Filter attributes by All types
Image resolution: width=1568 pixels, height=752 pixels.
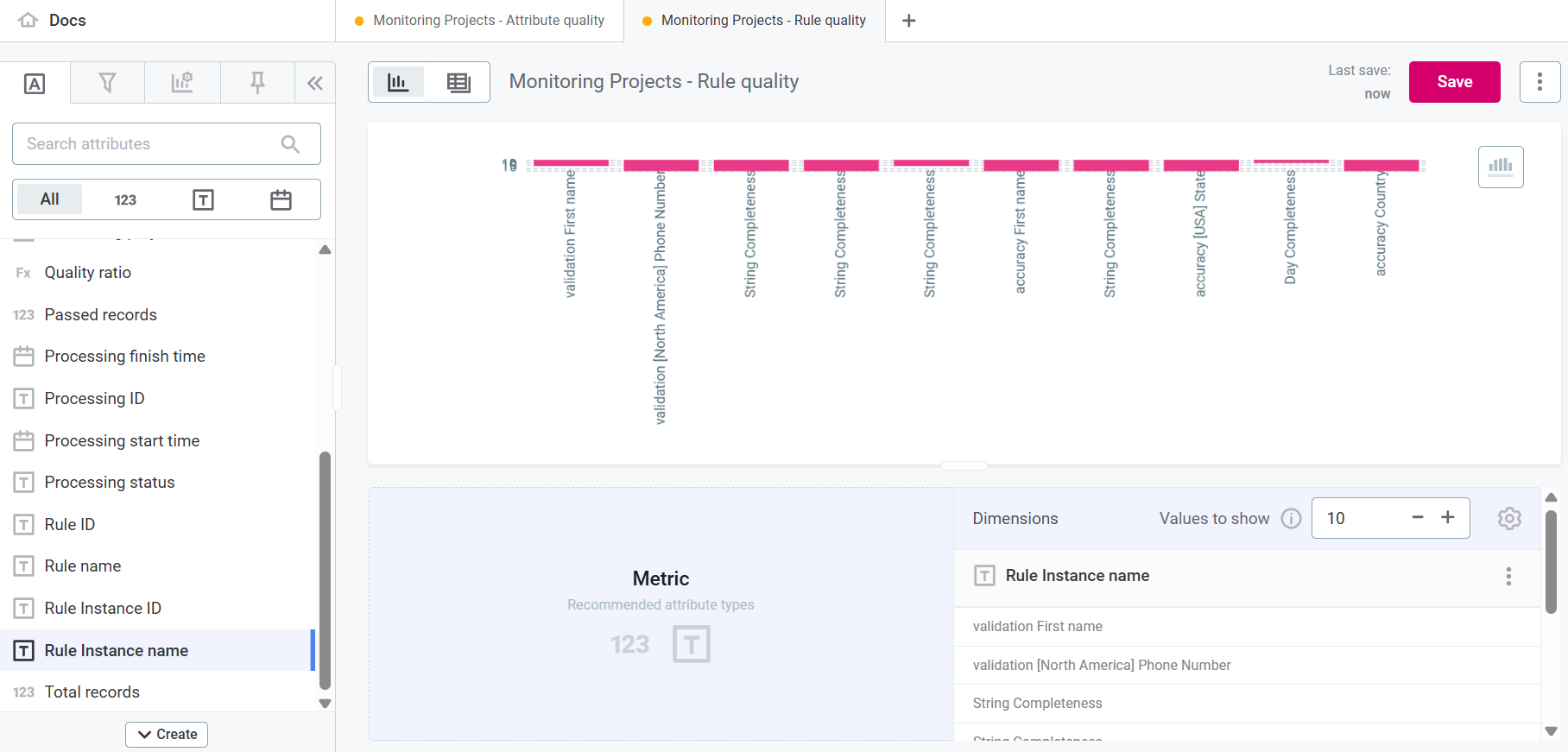pyautogui.click(x=50, y=199)
